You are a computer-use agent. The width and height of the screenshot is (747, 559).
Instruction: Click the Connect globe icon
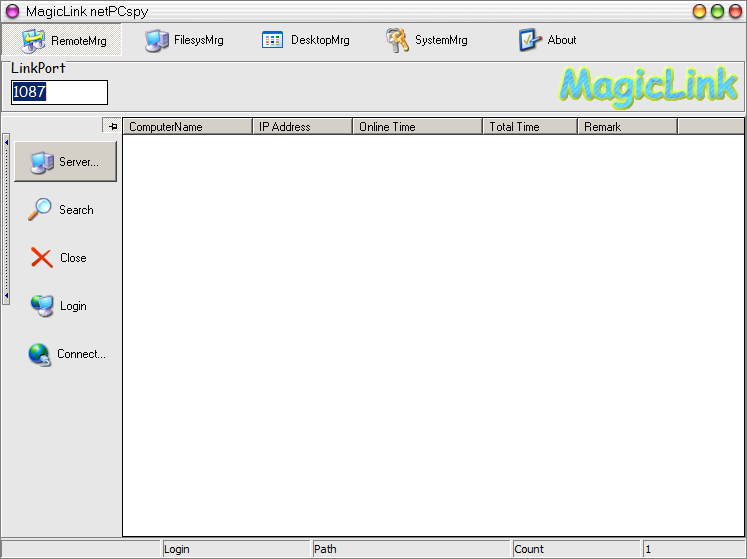(40, 354)
